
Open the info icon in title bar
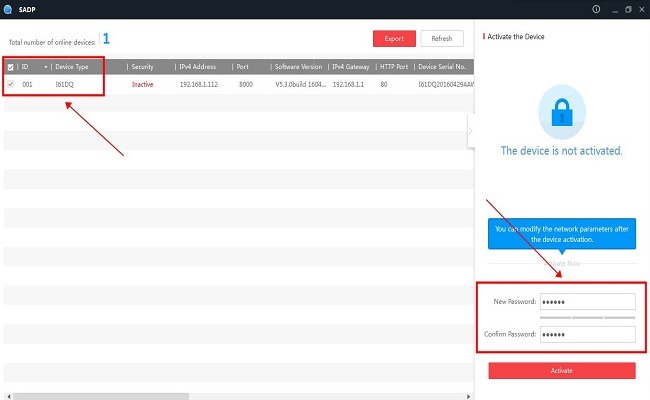[596, 9]
